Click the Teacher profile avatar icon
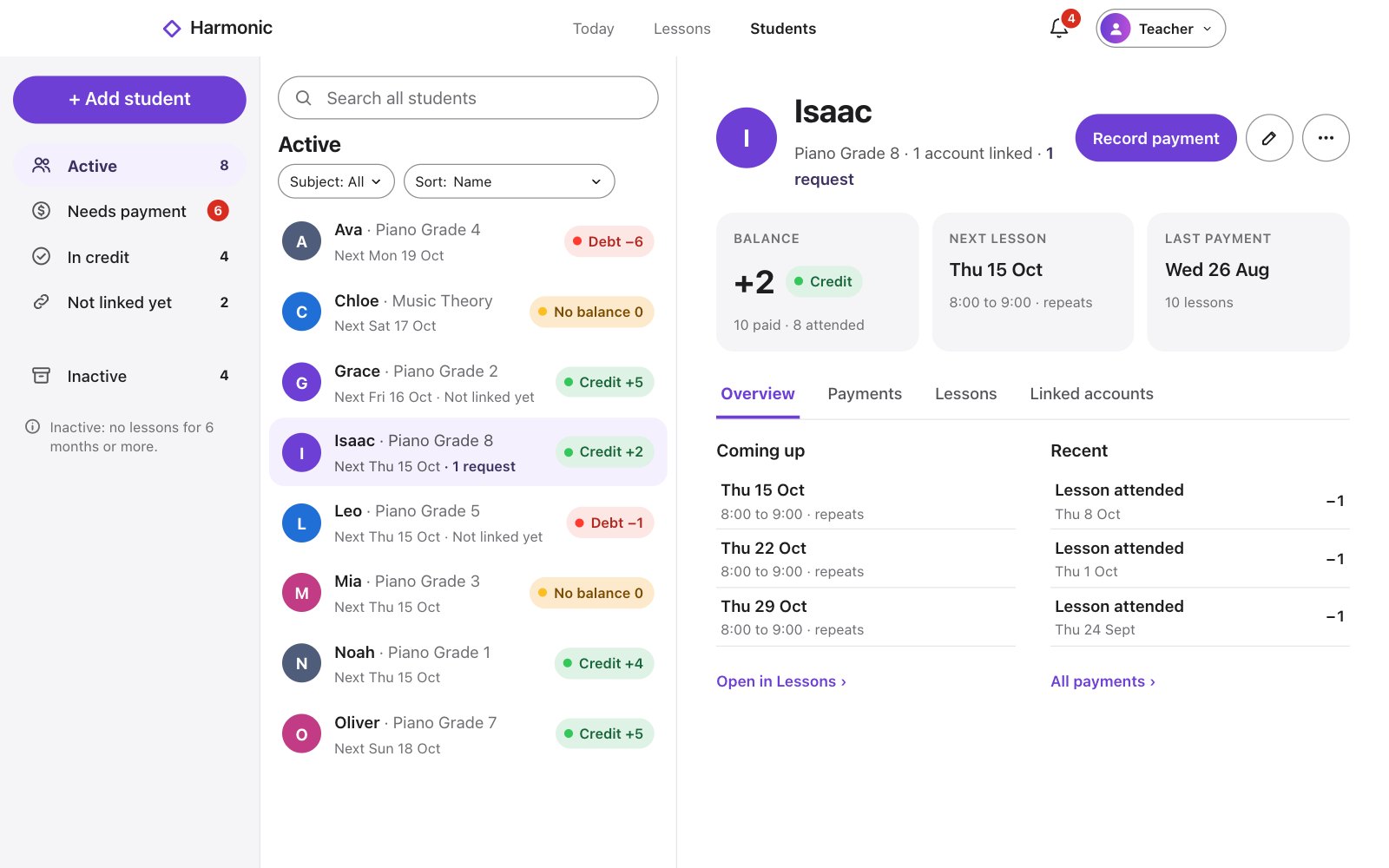1389x868 pixels. coord(1116,29)
